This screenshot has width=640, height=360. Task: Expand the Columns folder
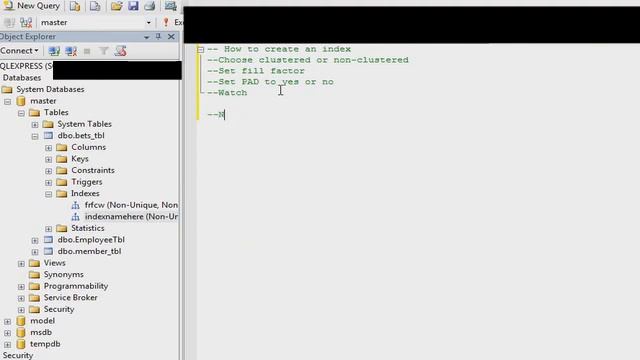tap(49, 148)
